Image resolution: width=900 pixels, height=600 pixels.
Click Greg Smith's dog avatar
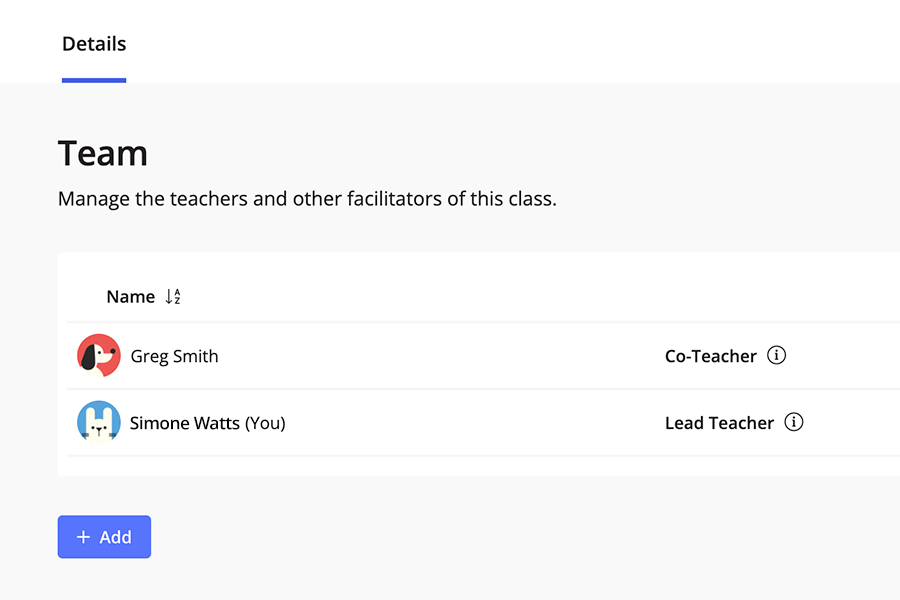99,356
